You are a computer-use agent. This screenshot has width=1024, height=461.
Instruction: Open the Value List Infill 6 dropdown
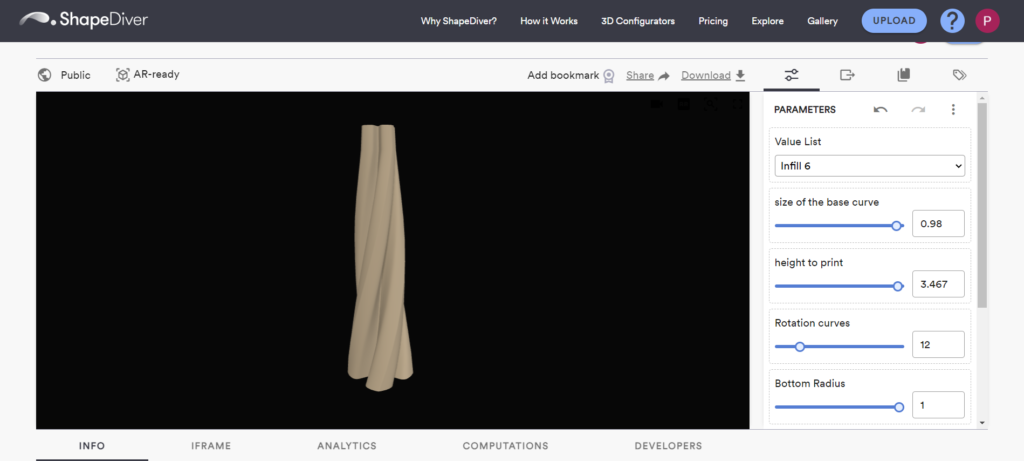point(870,166)
